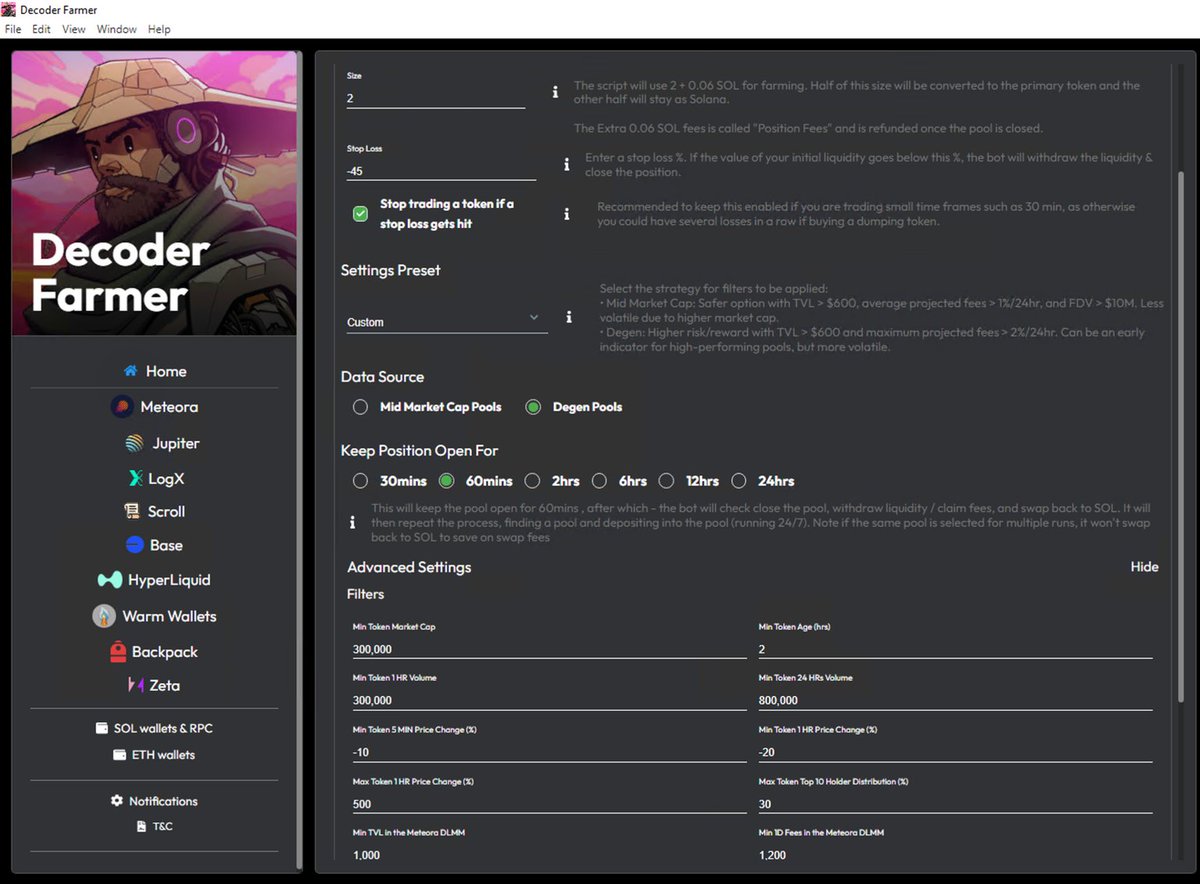Screen dimensions: 1200x884
Task: Click Min Token 1 HR Price Change field
Action: pyautogui.click(x=955, y=752)
